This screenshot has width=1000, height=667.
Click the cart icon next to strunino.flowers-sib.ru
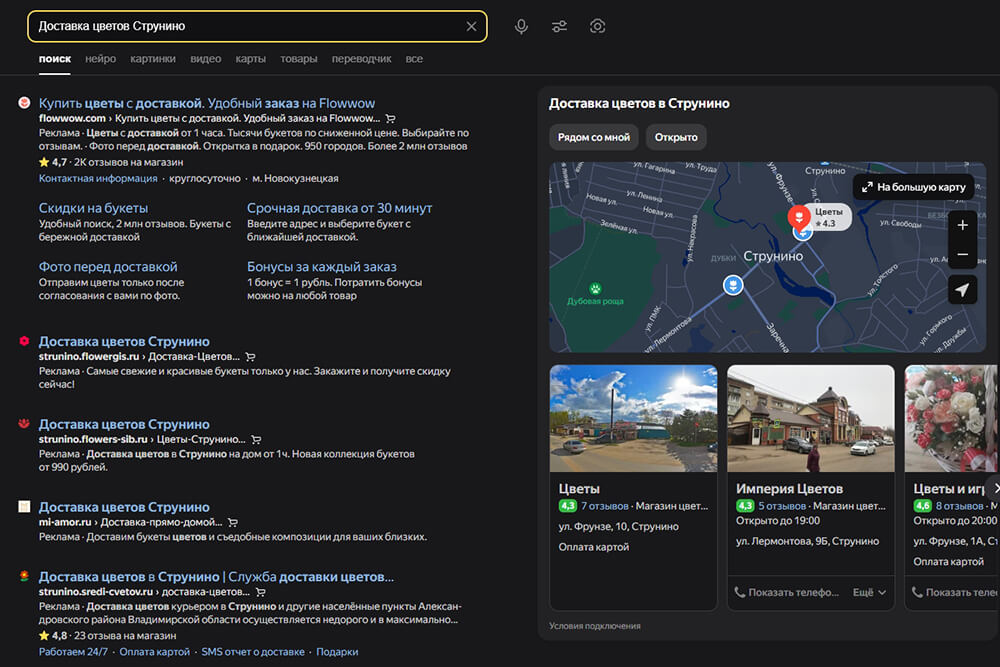[256, 440]
